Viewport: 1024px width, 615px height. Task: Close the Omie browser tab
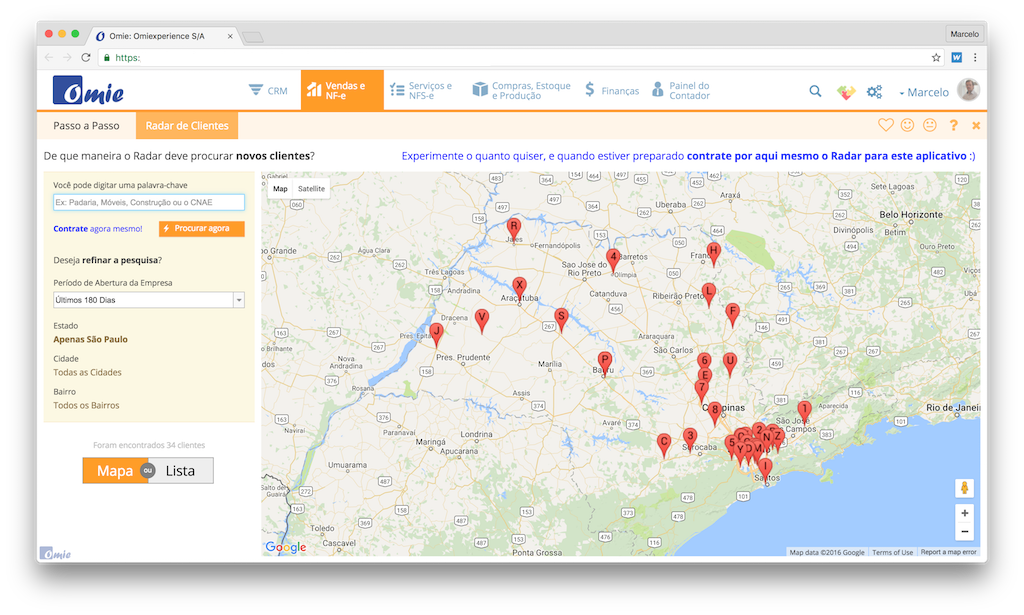pos(230,36)
